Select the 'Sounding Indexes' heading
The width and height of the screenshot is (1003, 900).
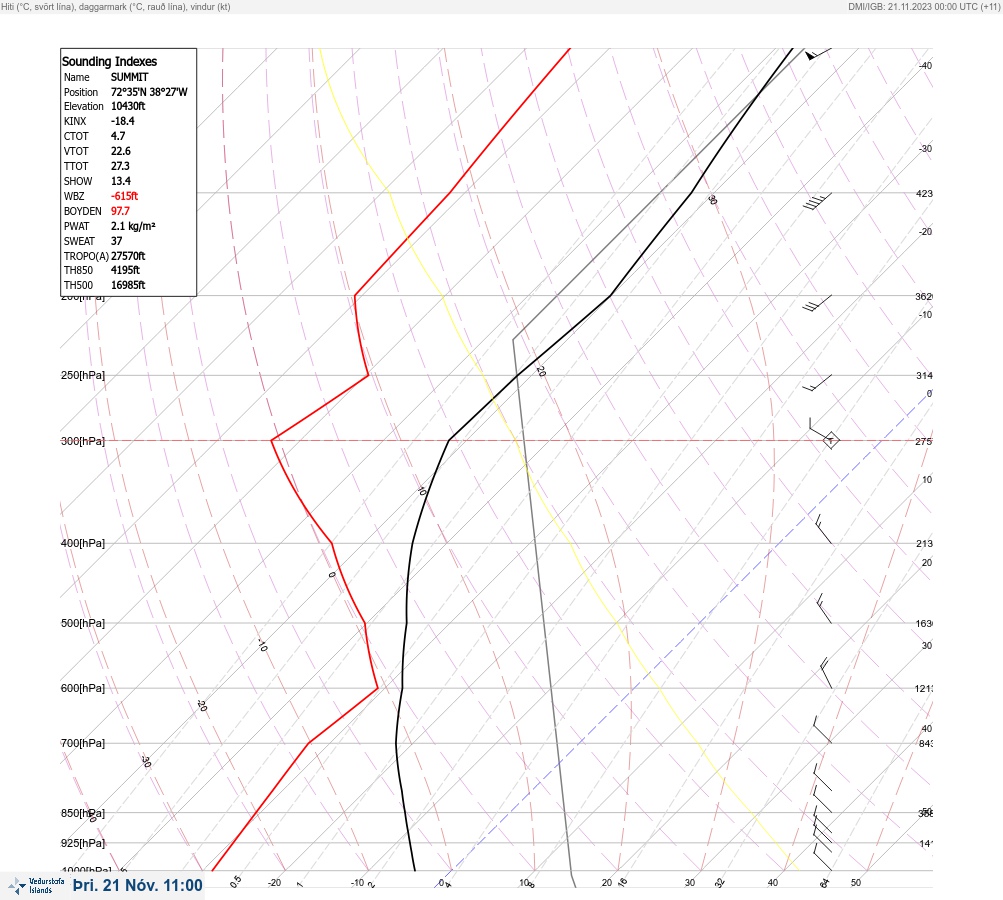109,61
